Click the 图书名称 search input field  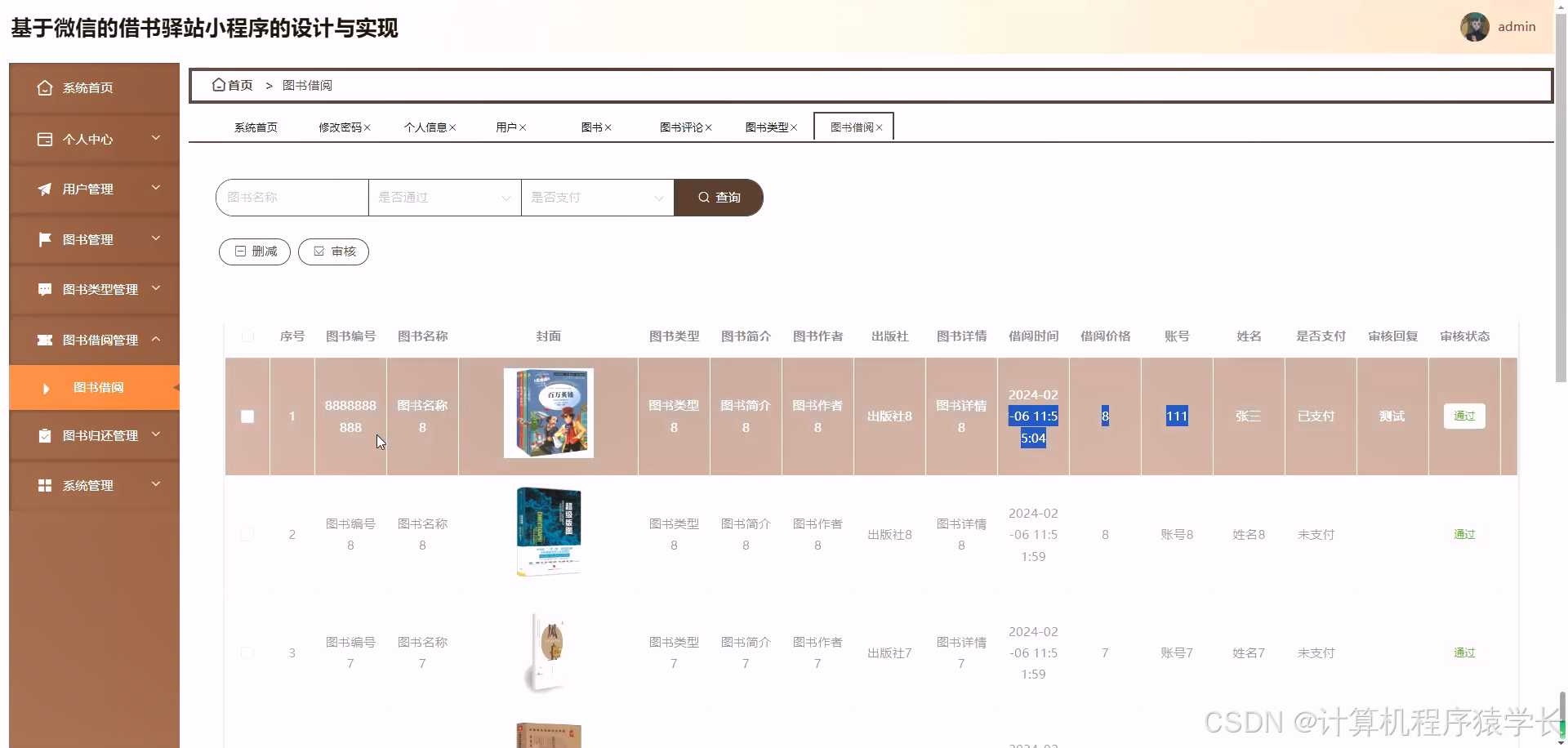coord(292,198)
